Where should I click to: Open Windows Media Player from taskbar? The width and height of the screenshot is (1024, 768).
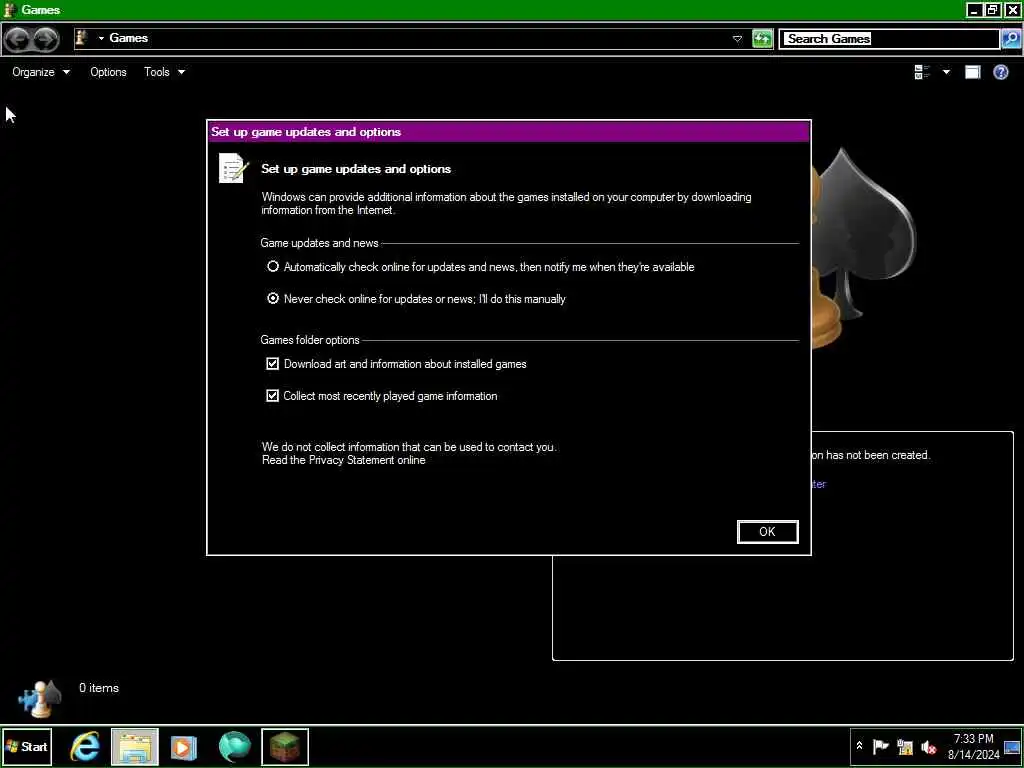click(184, 747)
